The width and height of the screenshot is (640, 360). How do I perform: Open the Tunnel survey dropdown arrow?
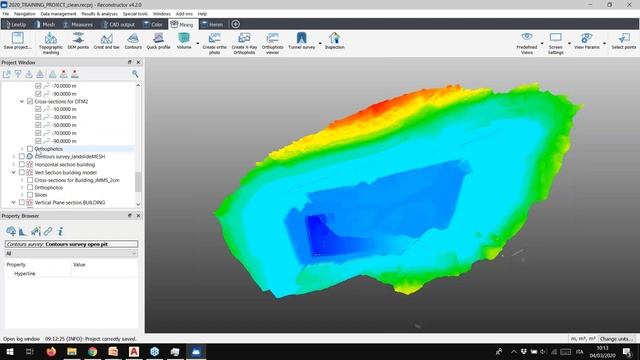[320, 43]
